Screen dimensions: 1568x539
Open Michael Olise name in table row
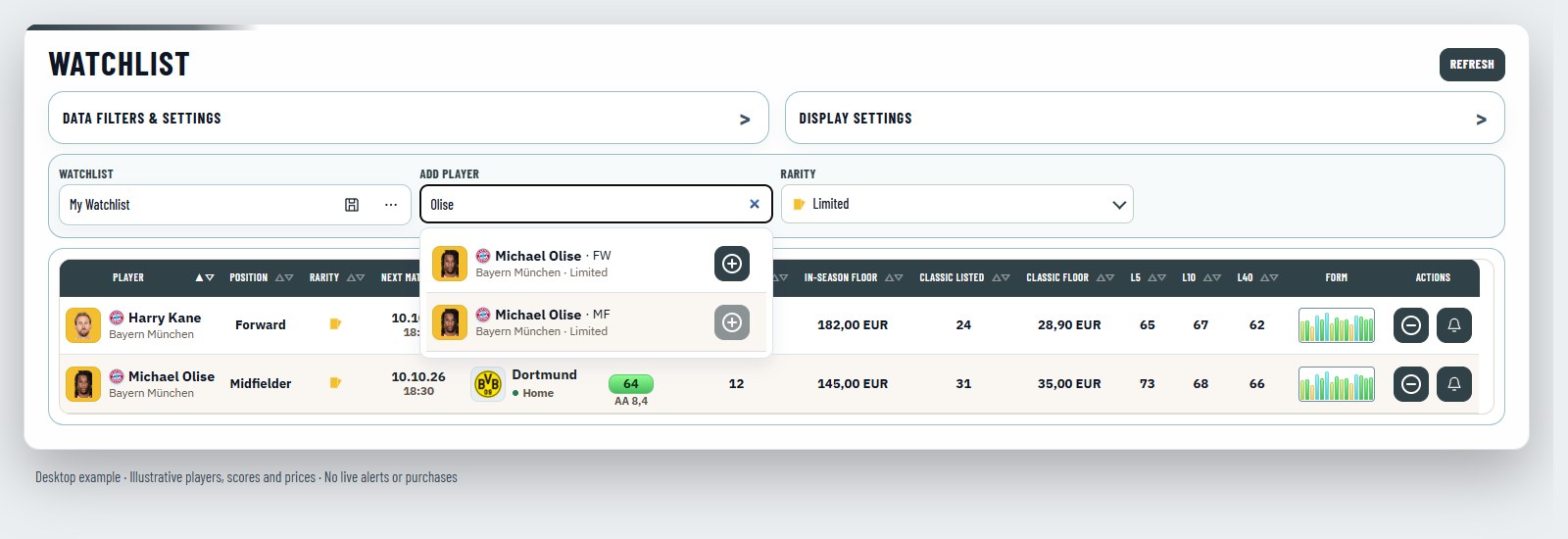[x=171, y=377]
